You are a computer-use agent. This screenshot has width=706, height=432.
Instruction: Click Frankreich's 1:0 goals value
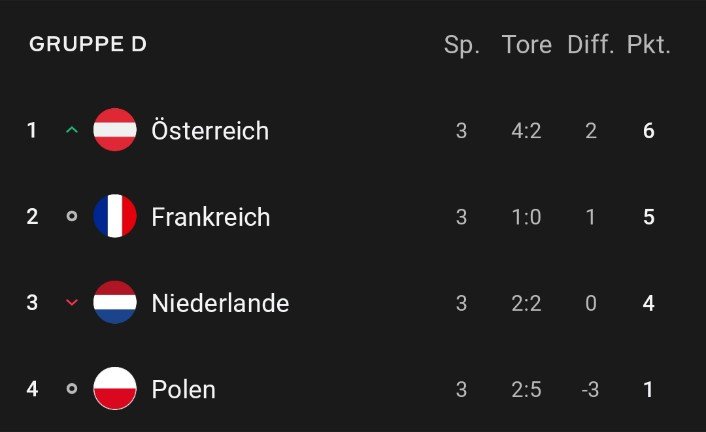[526, 217]
